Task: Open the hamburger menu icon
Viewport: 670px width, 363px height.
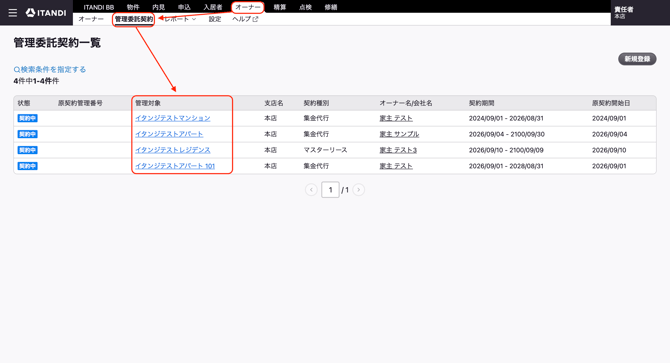Action: click(x=13, y=13)
